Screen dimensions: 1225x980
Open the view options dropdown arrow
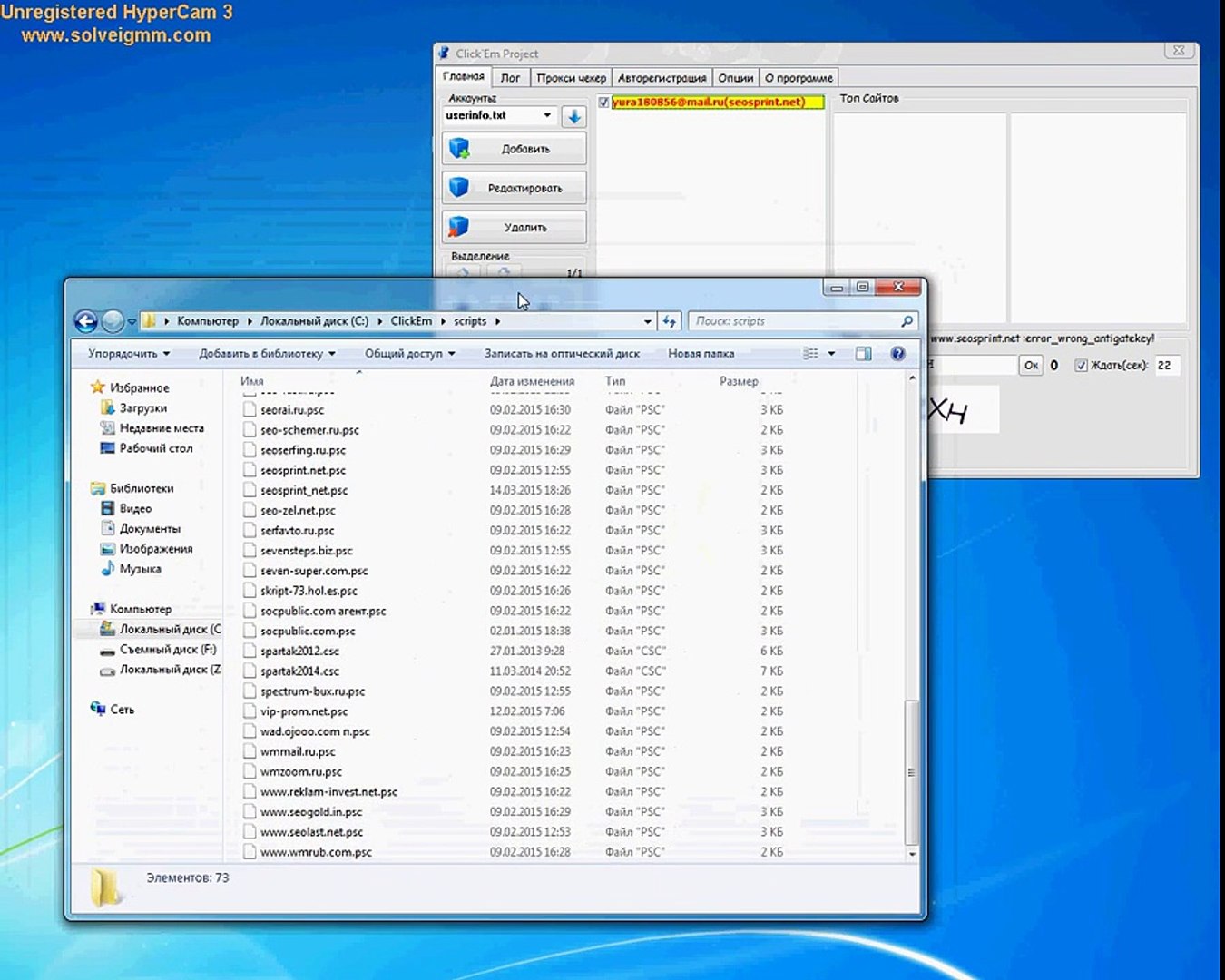tap(831, 354)
